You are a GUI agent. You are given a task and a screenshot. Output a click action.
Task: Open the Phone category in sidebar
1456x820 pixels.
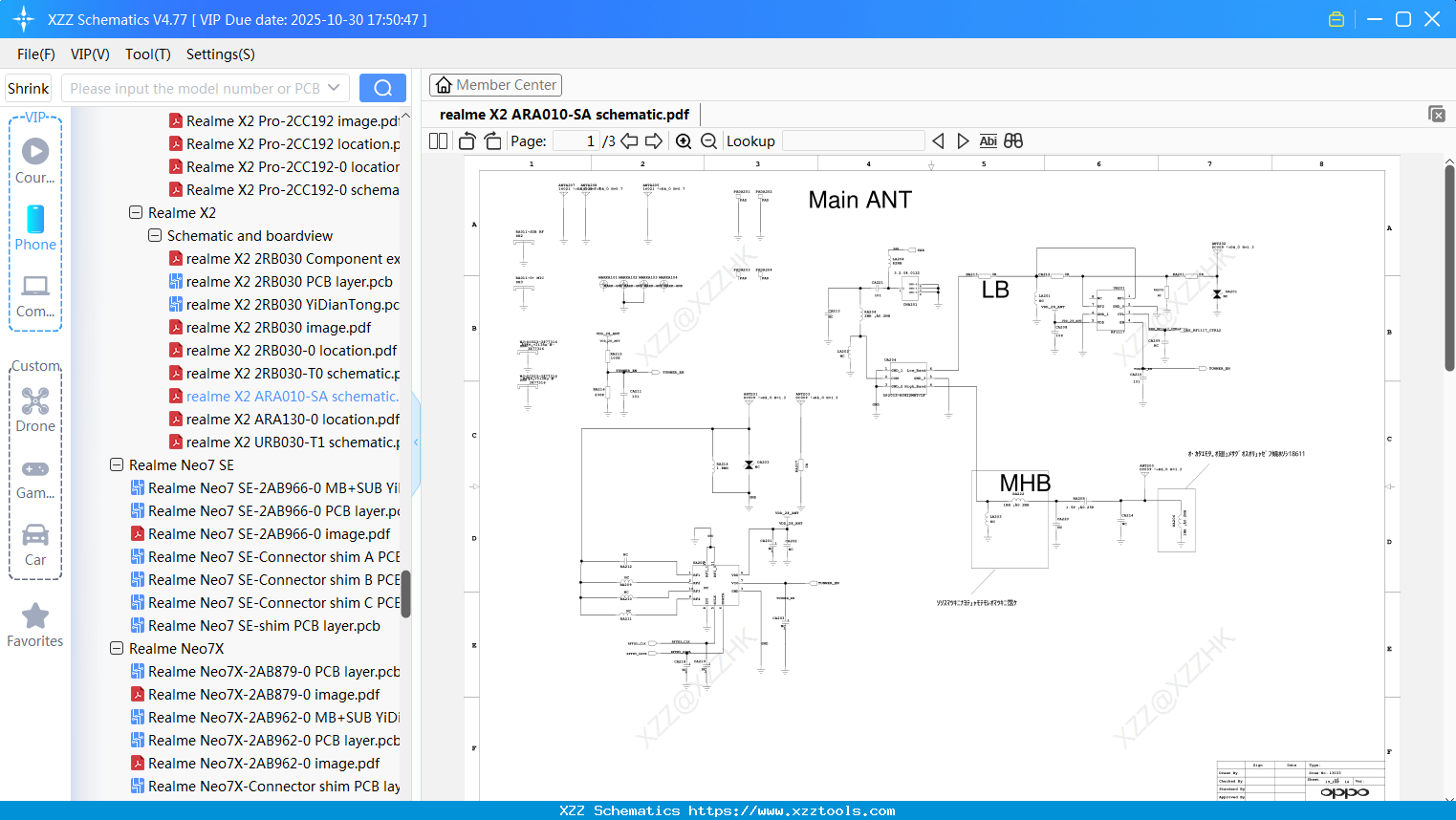coord(35,227)
